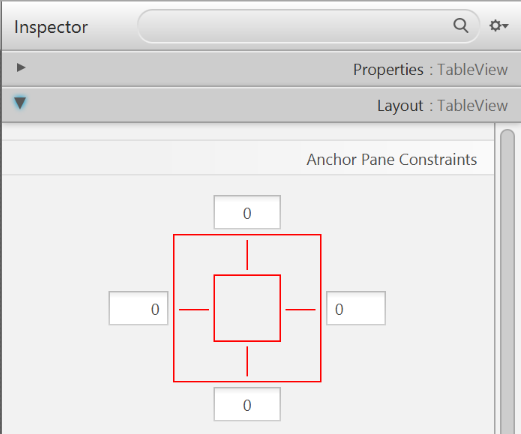Expand the Properties : TableView section
The height and width of the screenshot is (434, 521).
21,68
